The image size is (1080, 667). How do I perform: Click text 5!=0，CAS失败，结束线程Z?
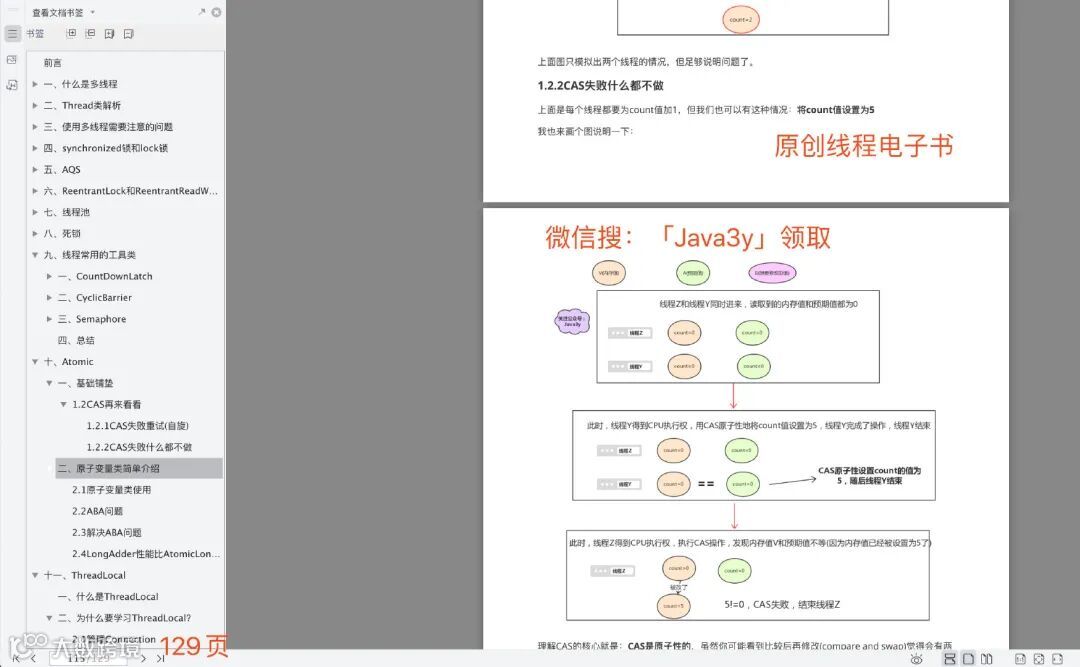click(x=782, y=604)
